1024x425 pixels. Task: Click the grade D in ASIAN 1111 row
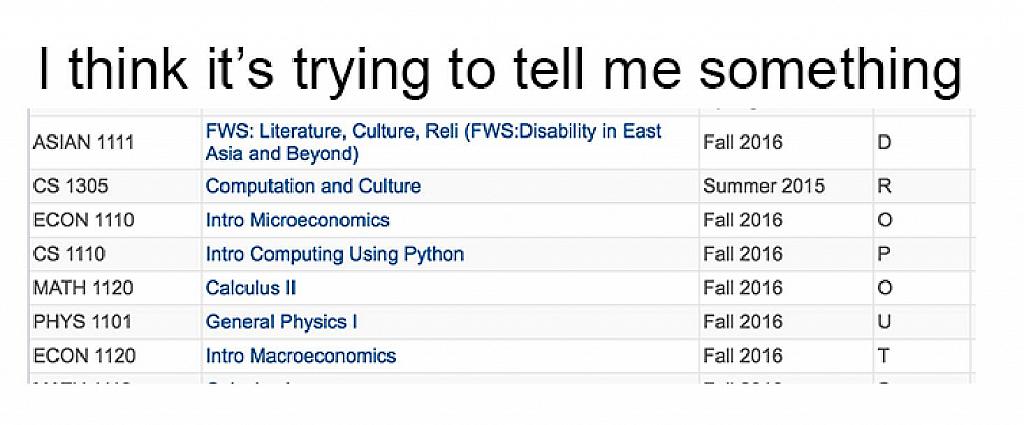coord(884,142)
